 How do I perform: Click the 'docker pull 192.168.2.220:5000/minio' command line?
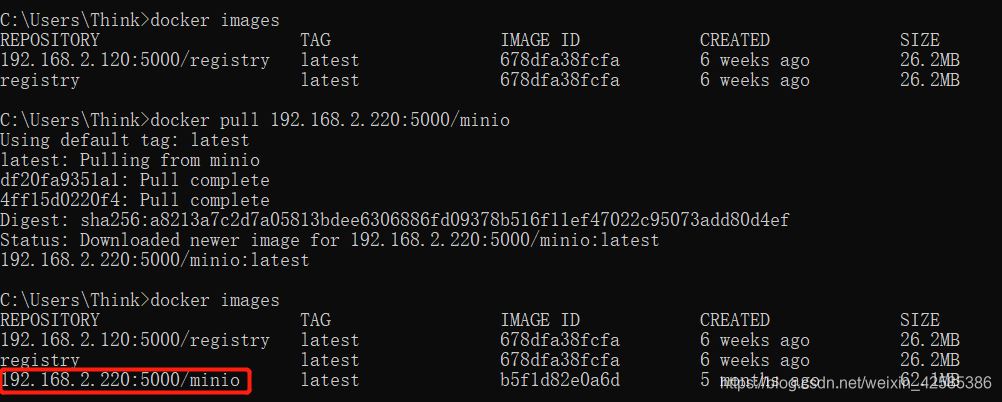(x=255, y=120)
